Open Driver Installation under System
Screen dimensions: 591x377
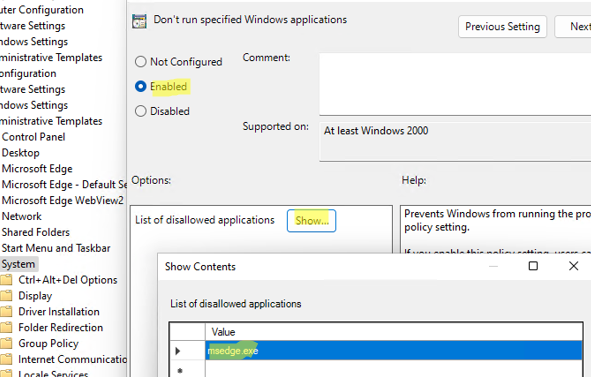(59, 311)
